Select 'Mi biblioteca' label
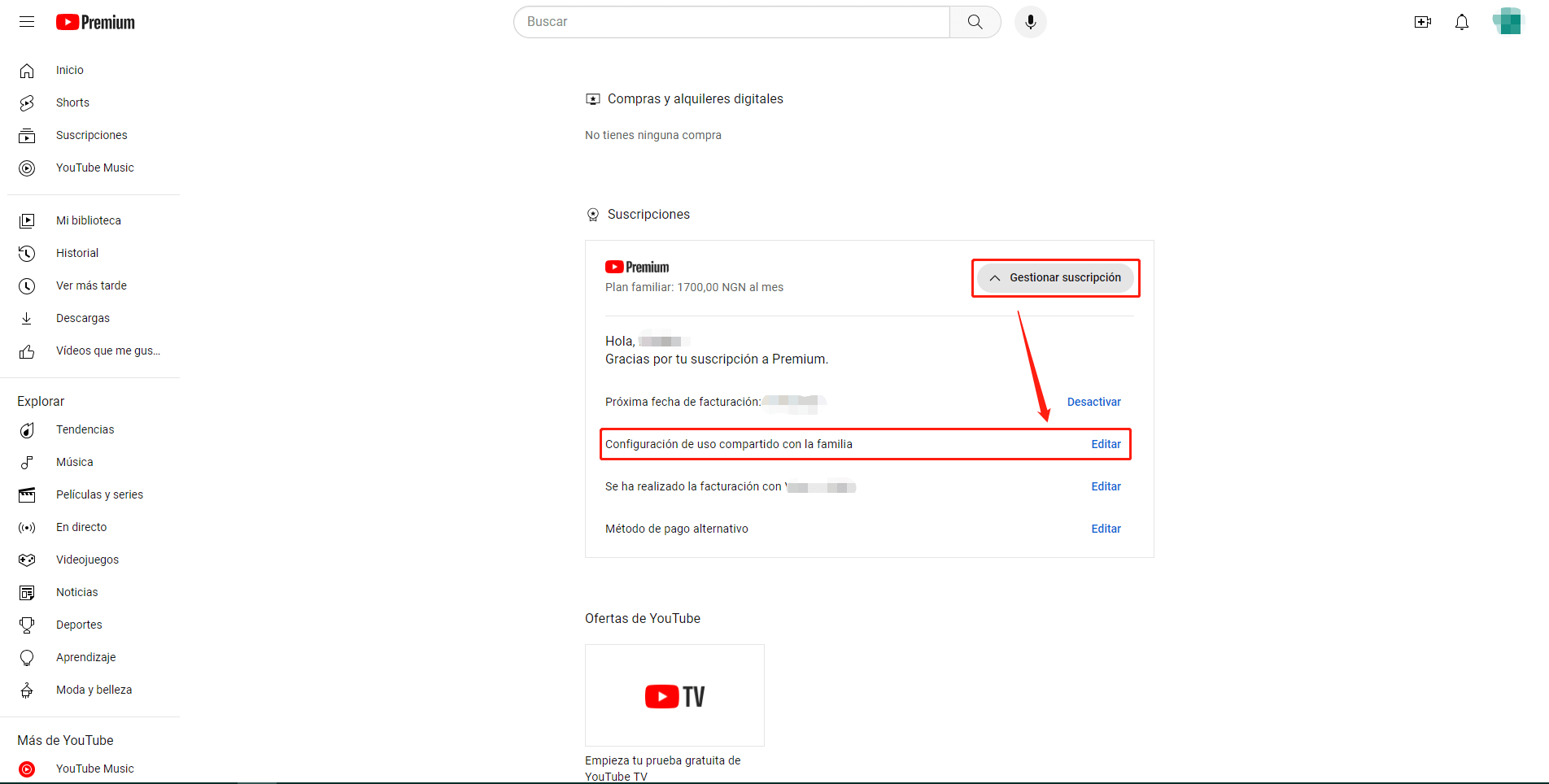Image resolution: width=1549 pixels, height=784 pixels. pos(89,220)
